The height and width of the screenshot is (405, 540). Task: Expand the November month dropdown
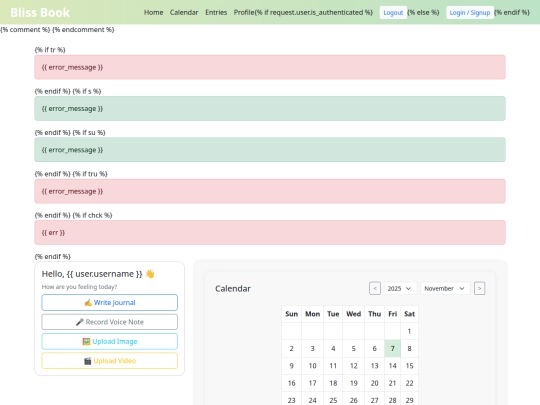point(444,288)
